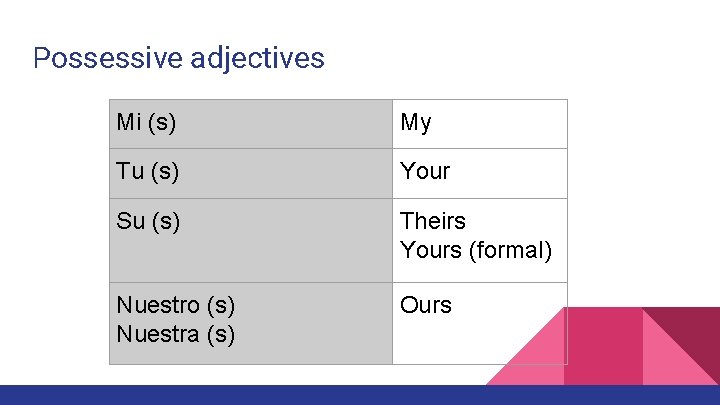720x405 pixels.
Task: Click the word "(formal)" in the table
Action: (510, 250)
